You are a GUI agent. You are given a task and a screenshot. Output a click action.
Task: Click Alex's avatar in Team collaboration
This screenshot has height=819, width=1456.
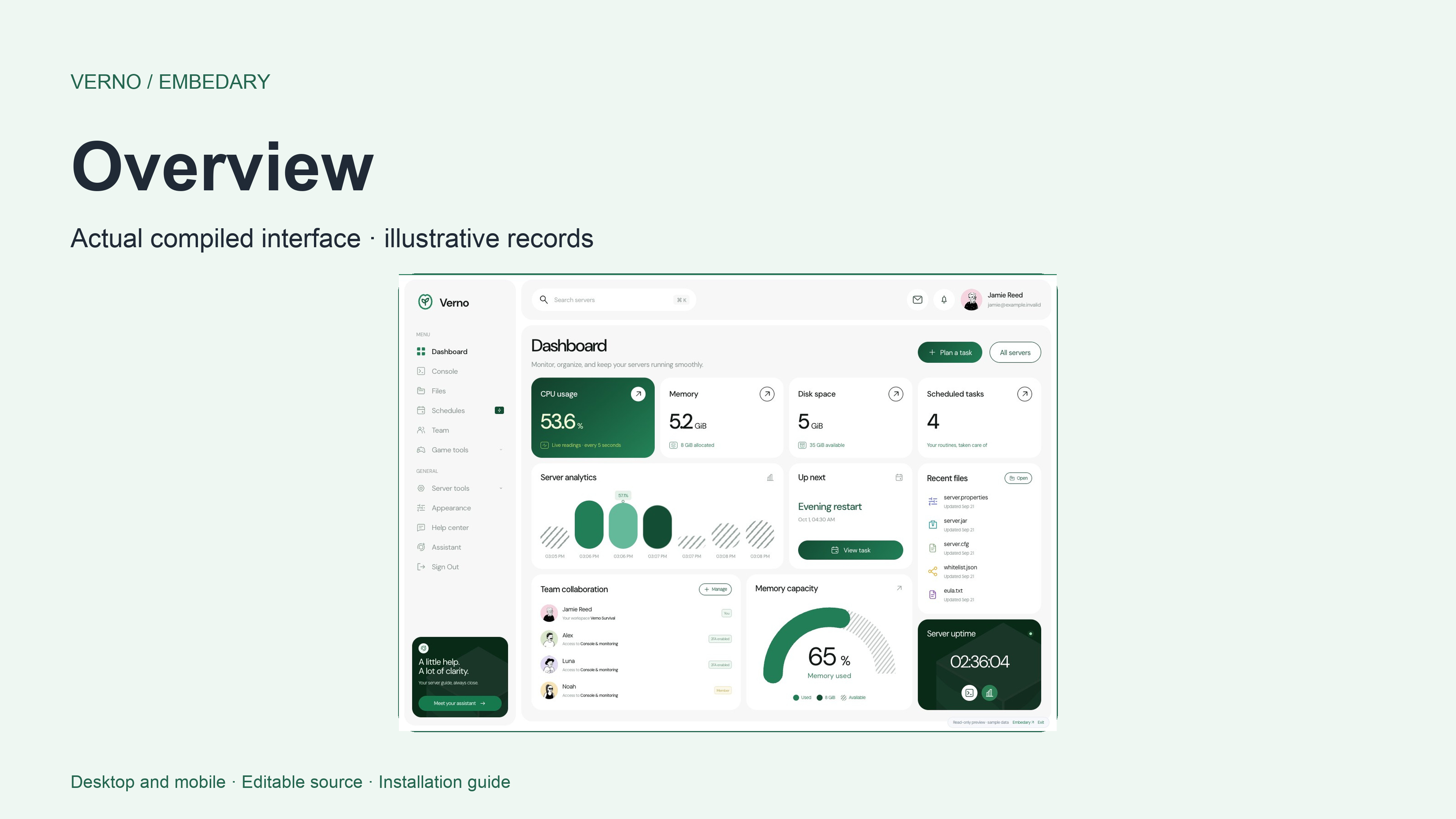point(549,639)
